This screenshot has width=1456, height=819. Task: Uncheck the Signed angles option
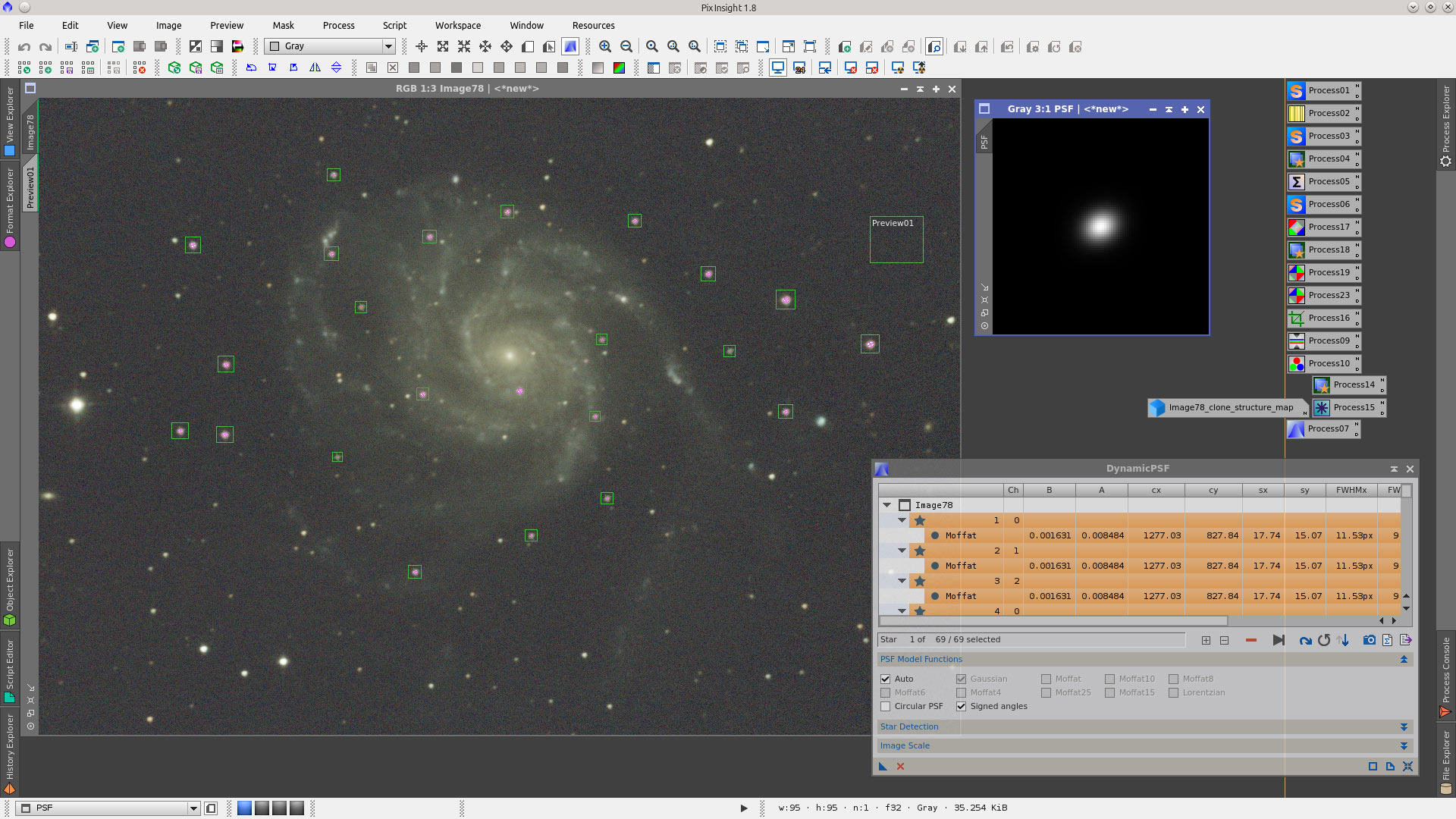[961, 706]
